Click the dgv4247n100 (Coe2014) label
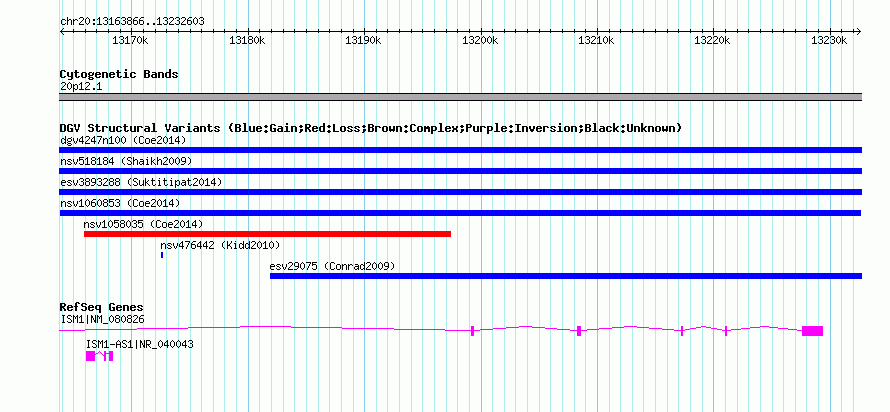 click(123, 140)
